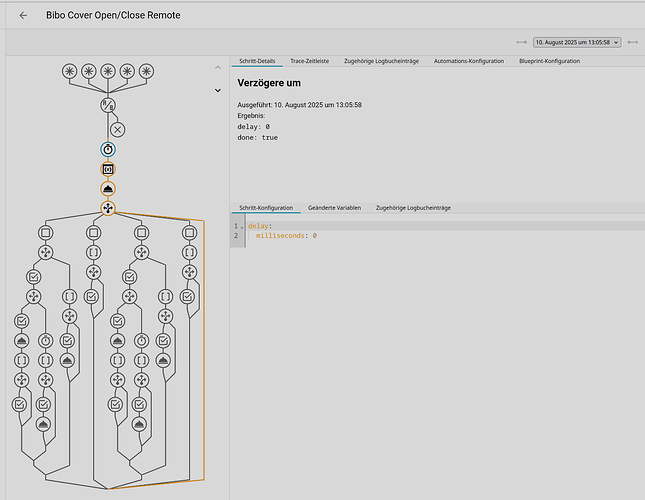
Task: Select the trigger mode node under triggers
Action: click(x=108, y=105)
